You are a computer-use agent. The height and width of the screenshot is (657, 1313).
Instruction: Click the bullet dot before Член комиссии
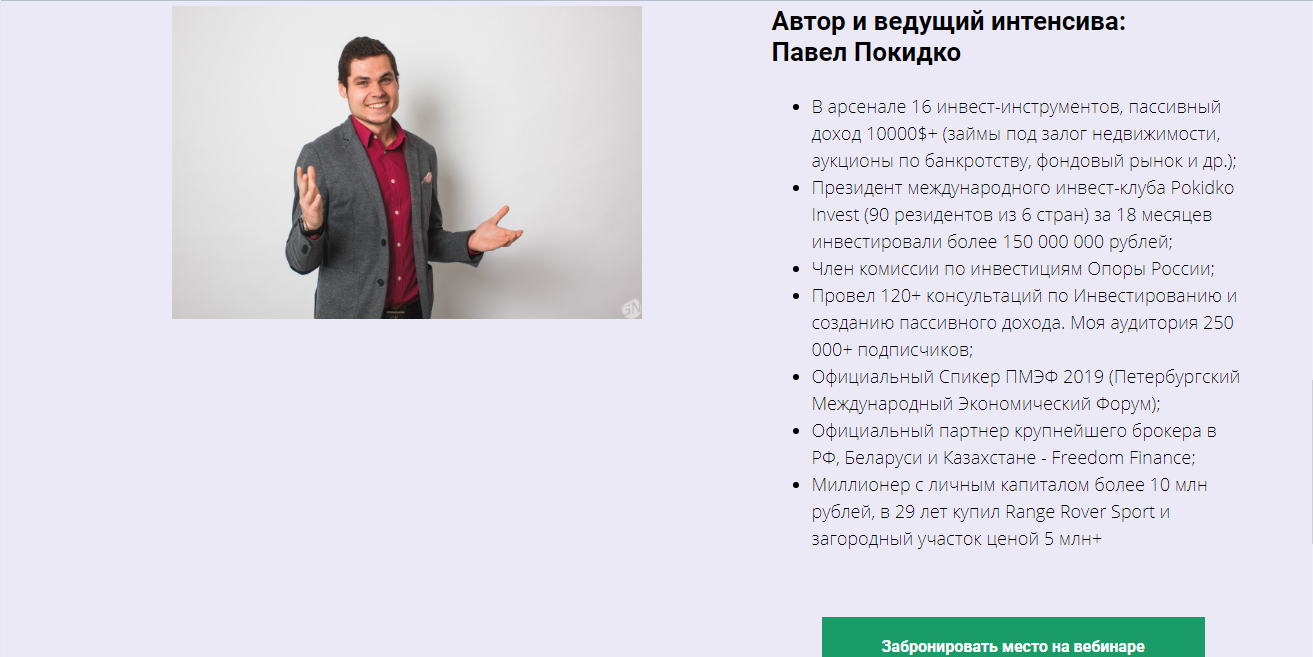coord(796,269)
